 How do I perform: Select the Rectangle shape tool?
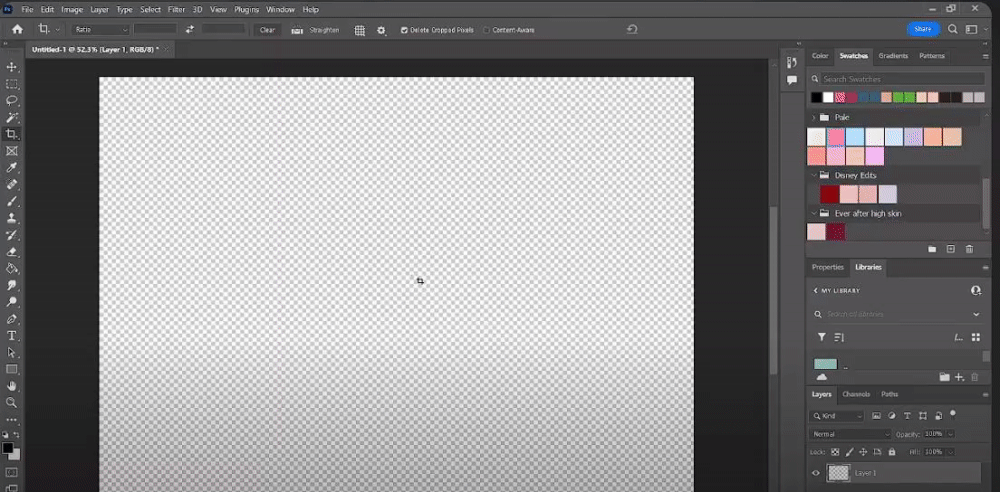point(11,369)
